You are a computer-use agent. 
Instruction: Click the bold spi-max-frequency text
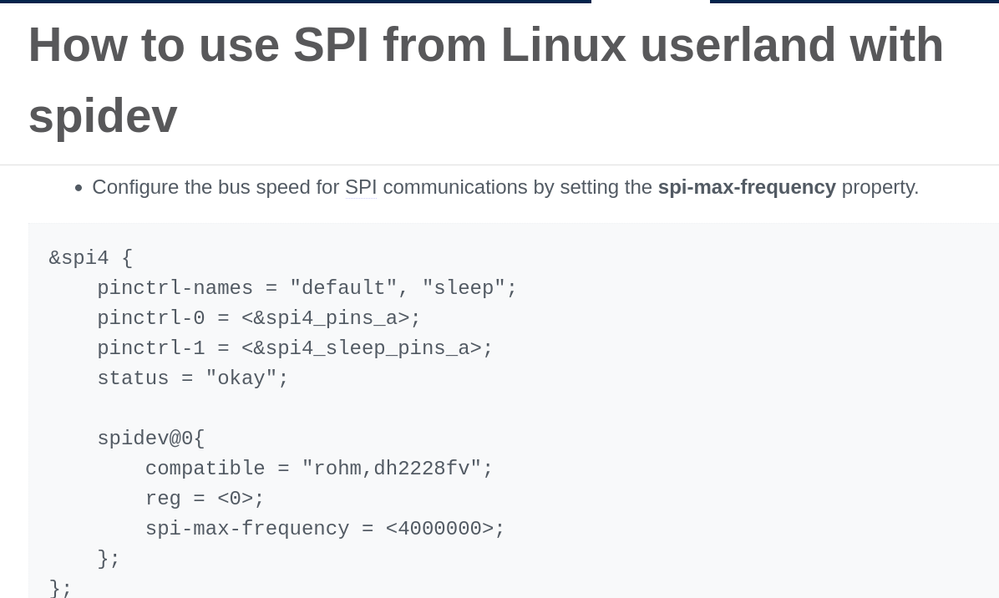[x=746, y=187]
